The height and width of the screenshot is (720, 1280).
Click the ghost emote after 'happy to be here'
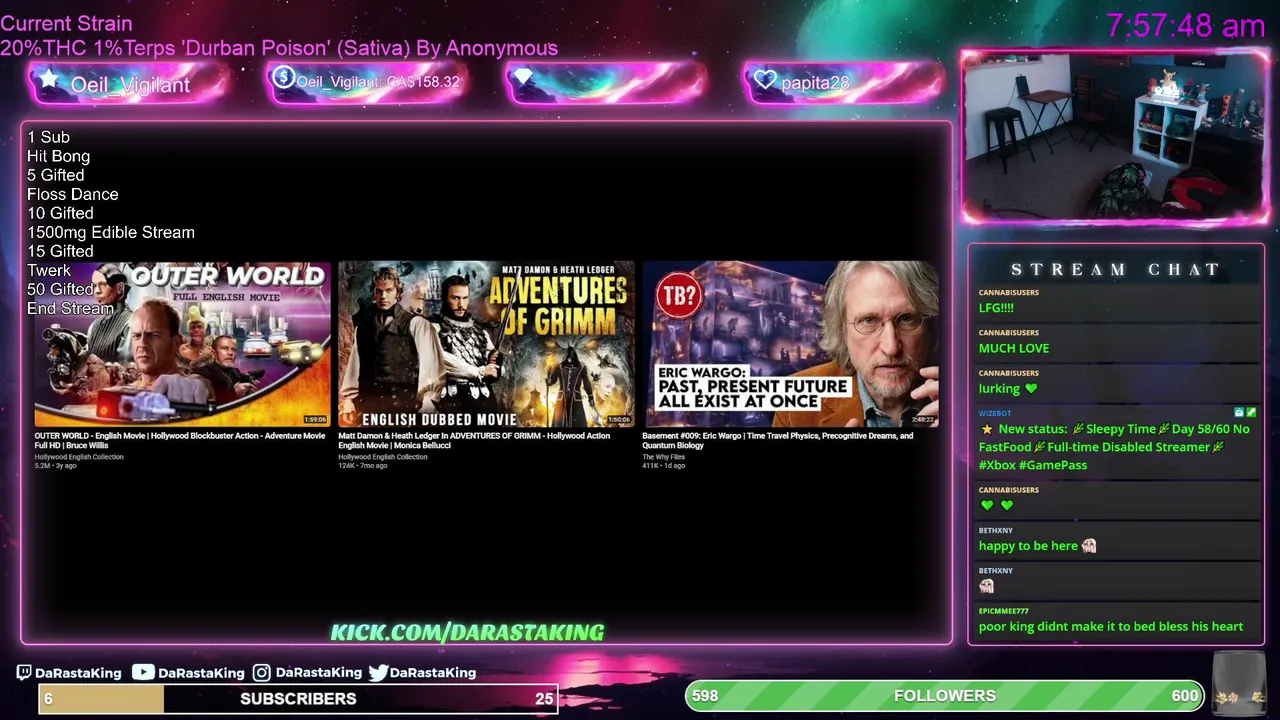coord(1089,546)
